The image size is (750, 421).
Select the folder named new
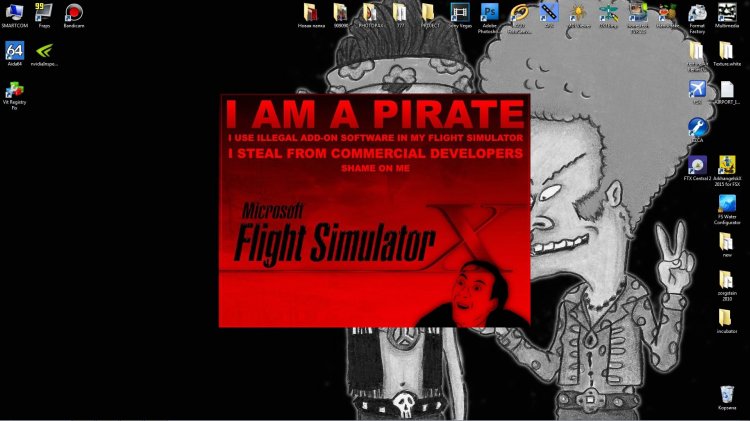click(727, 245)
